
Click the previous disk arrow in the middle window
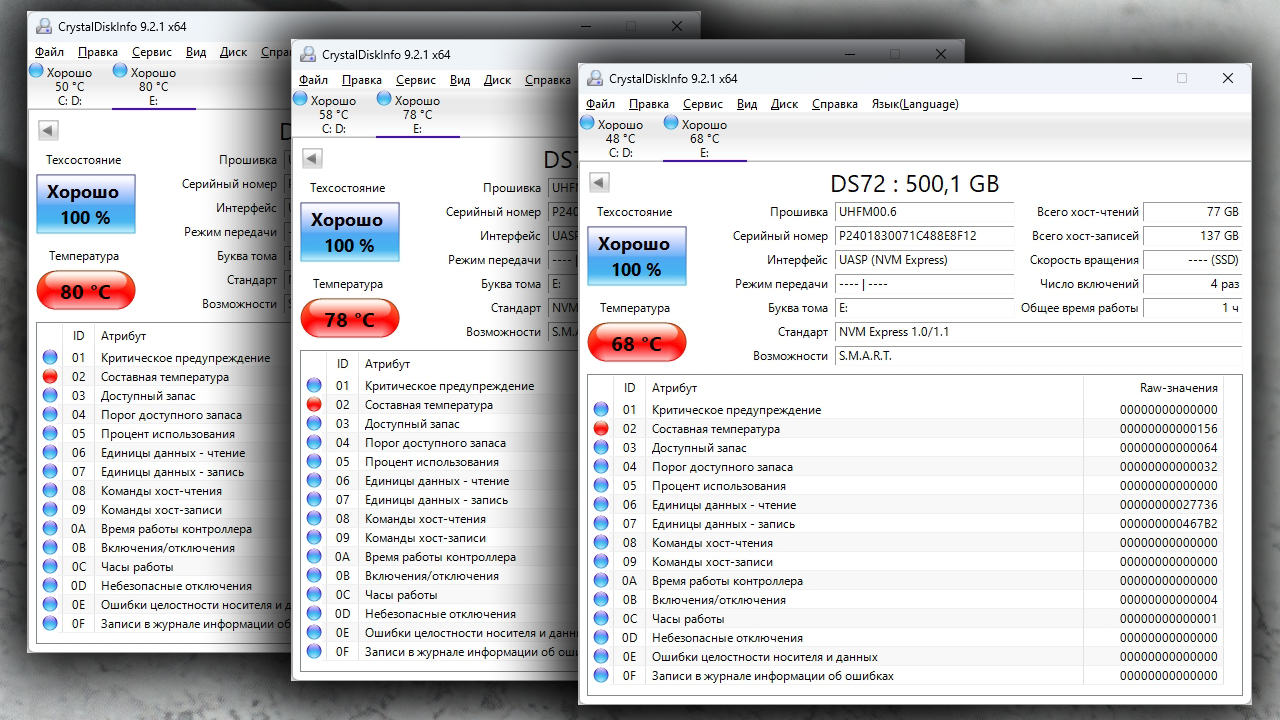pyautogui.click(x=312, y=158)
